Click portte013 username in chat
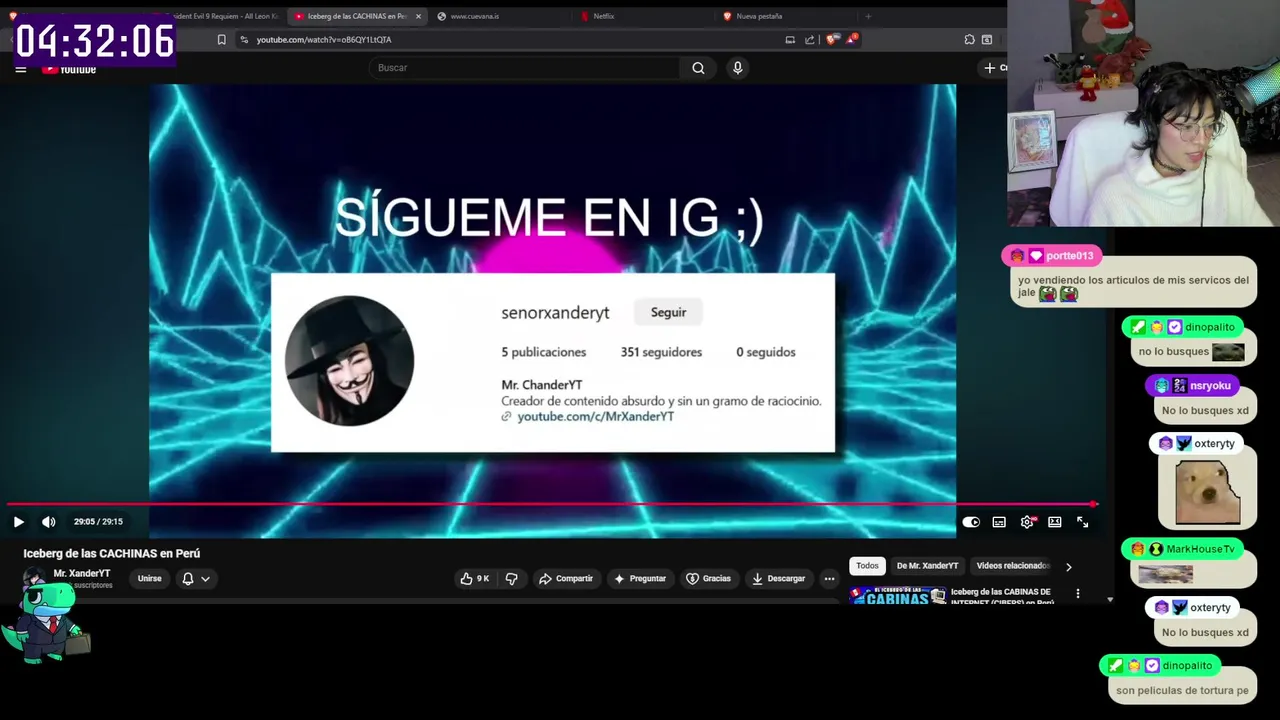This screenshot has height=720, width=1280. coord(1069,256)
